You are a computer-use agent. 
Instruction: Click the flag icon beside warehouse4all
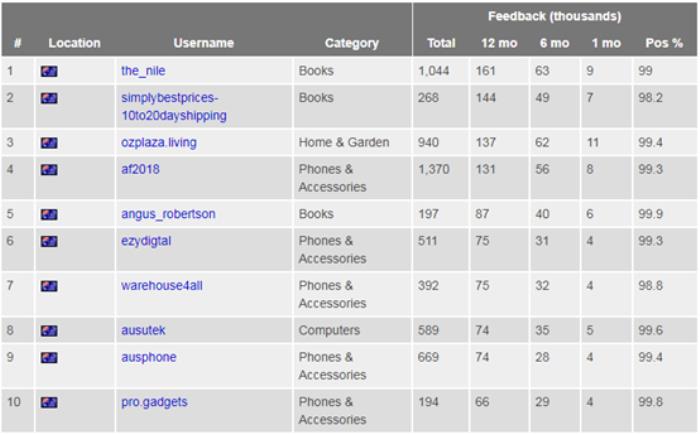(49, 286)
